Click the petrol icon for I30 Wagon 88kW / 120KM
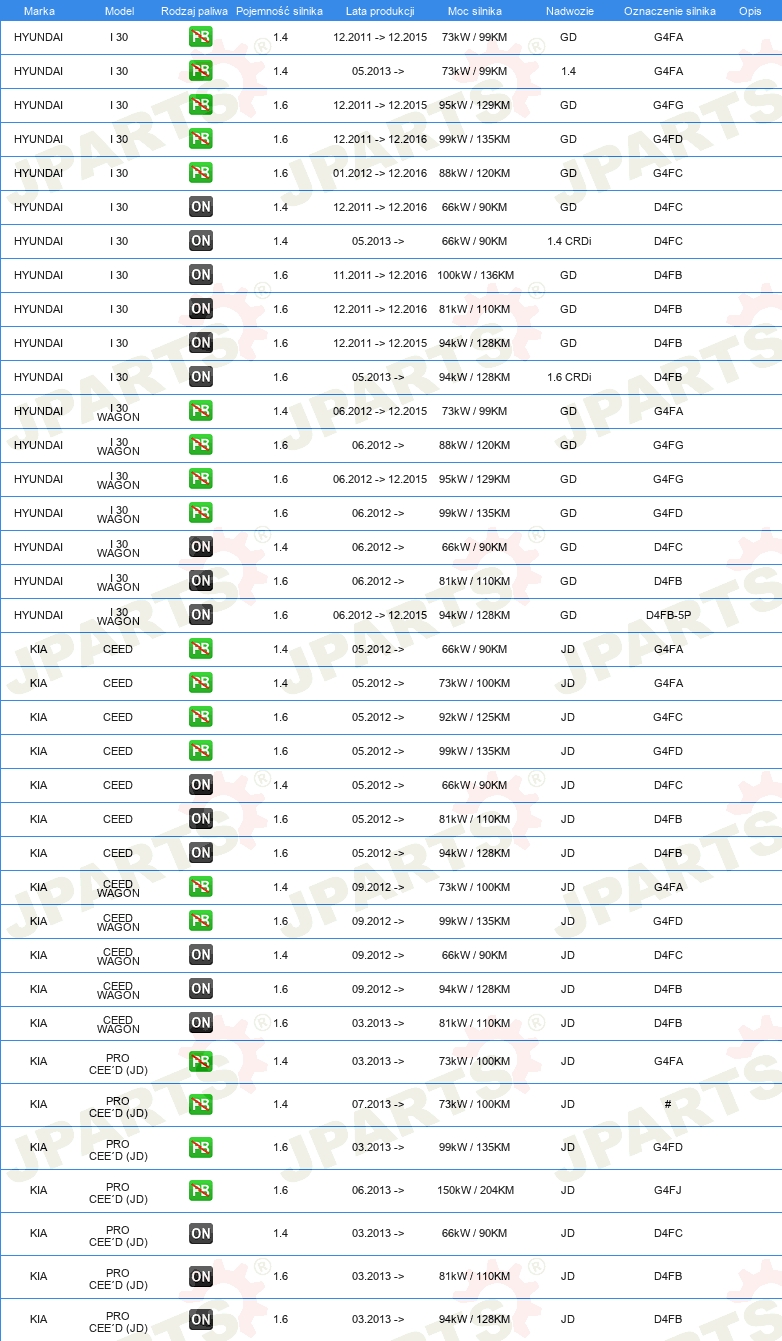782x1341 pixels. [201, 445]
